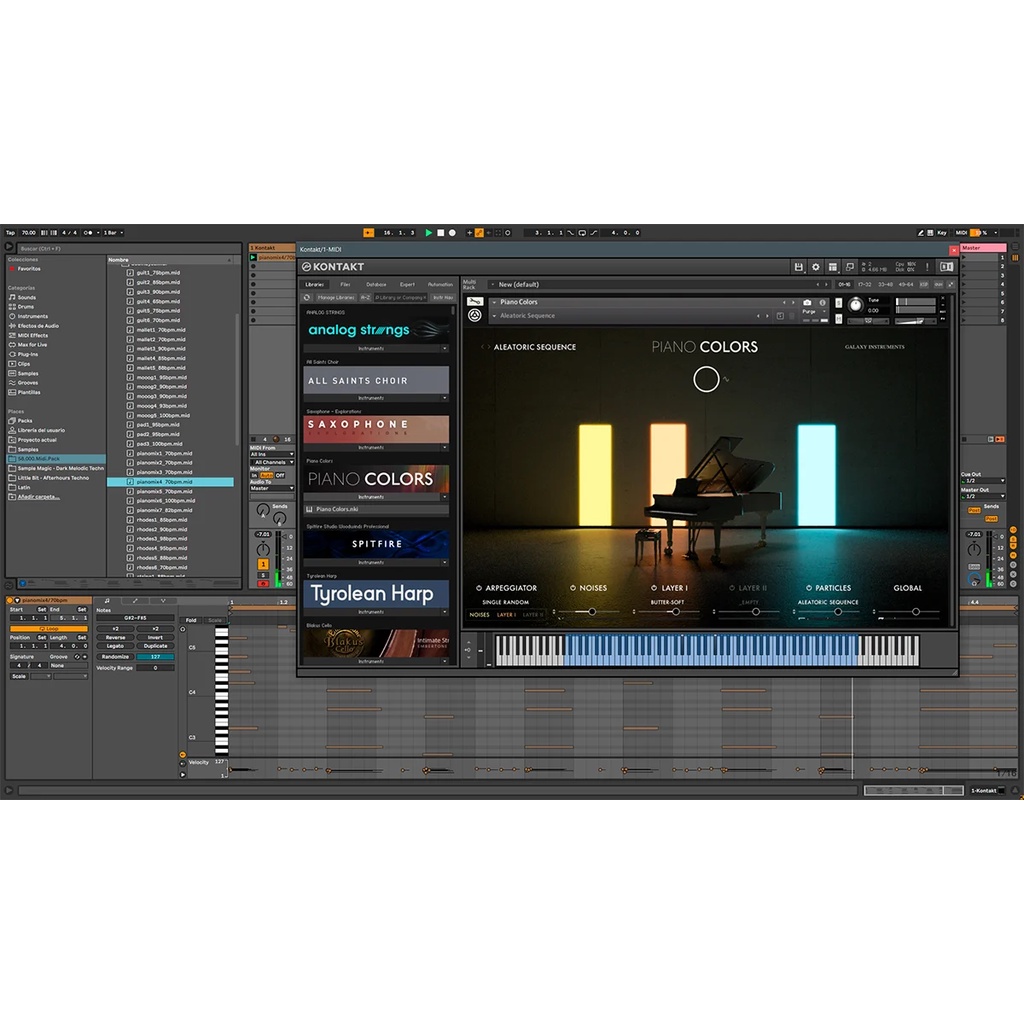Open the Efectos de Audio category
The image size is (1024, 1024).
point(34,326)
